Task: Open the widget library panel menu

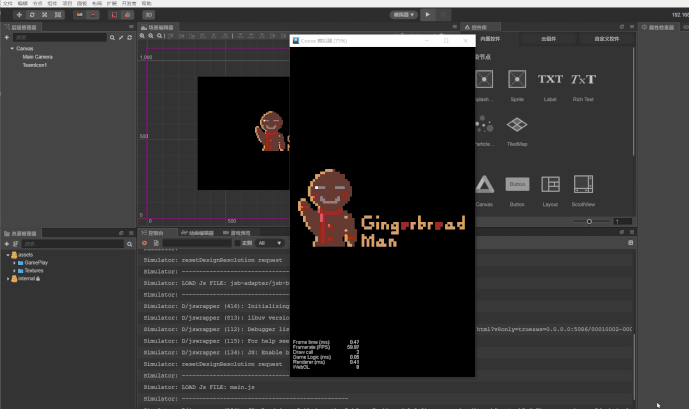Action: point(632,27)
